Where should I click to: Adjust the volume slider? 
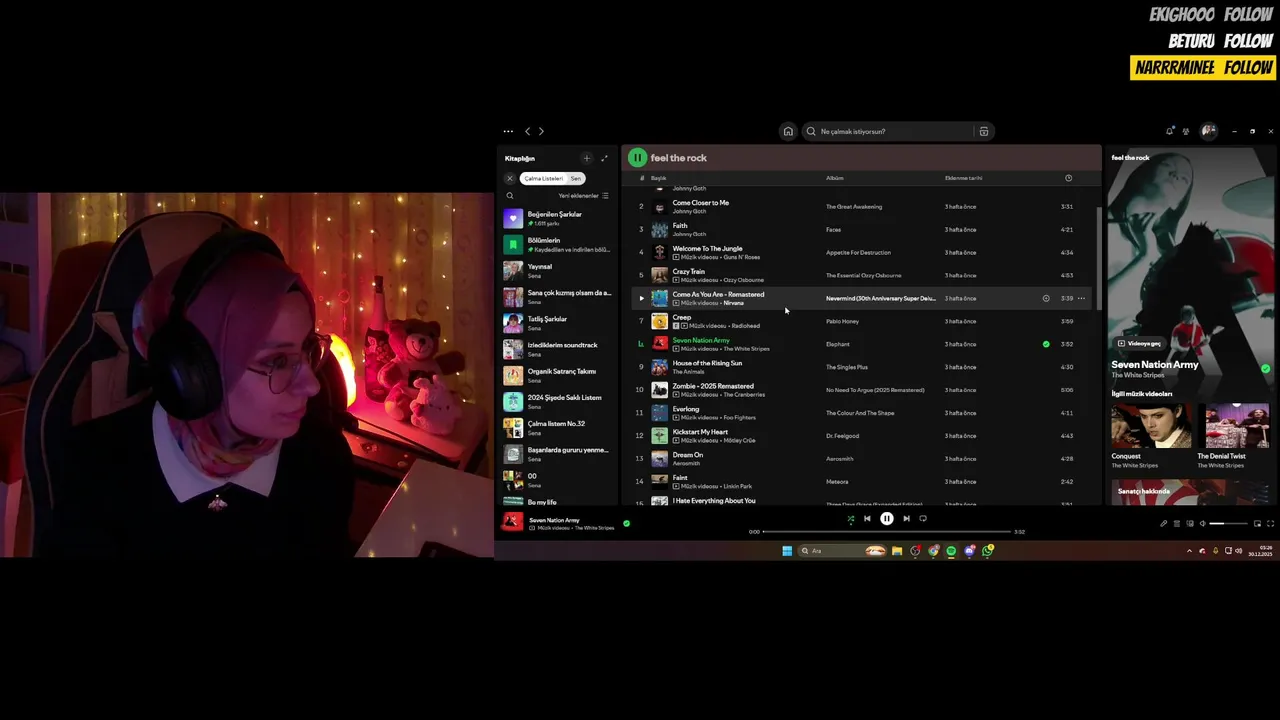point(1229,523)
